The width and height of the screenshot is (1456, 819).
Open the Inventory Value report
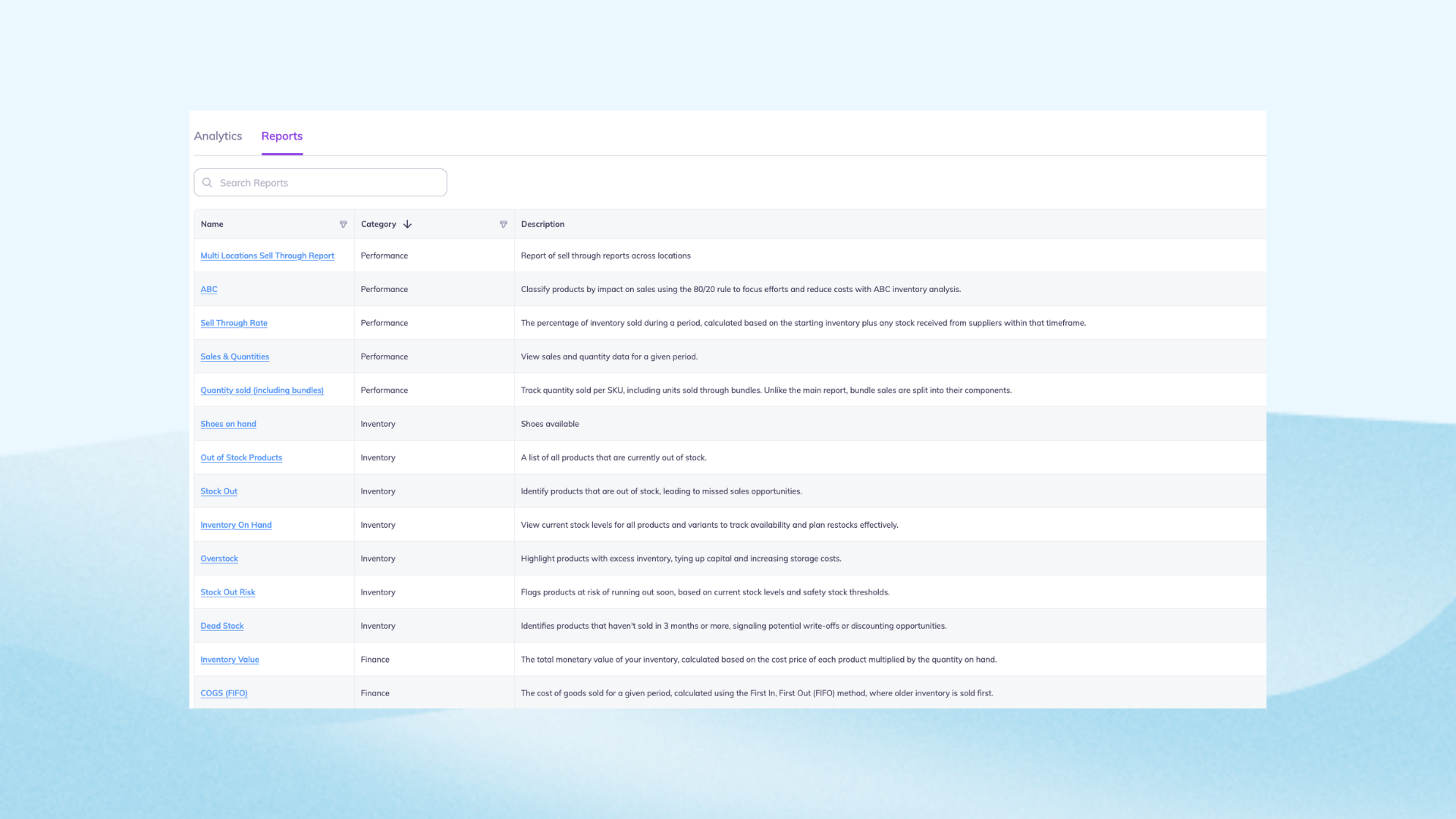230,660
